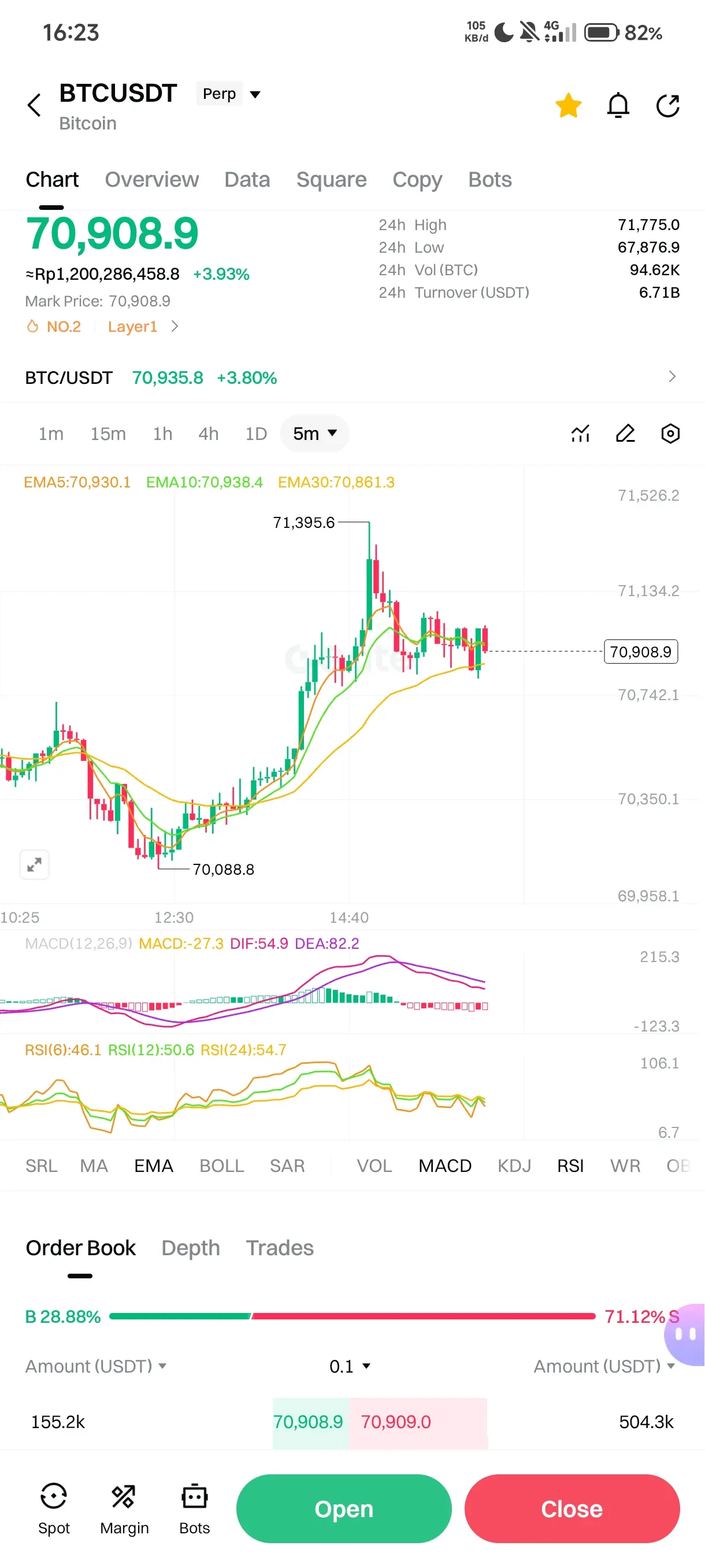Screen dimensions: 705x1568
Task: Toggle the VOL sub-indicator
Action: (374, 1166)
